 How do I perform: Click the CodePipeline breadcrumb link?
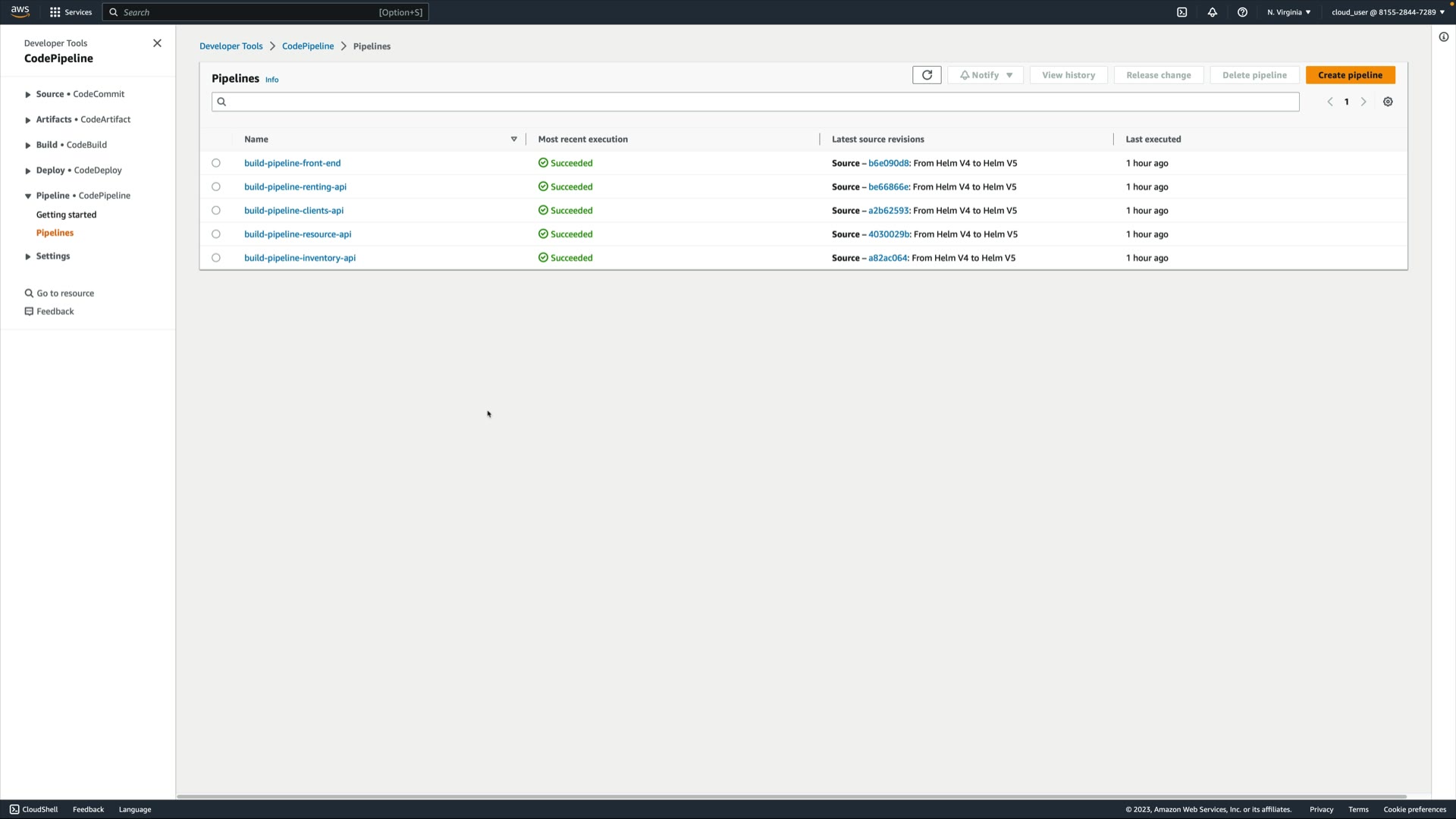coord(307,46)
